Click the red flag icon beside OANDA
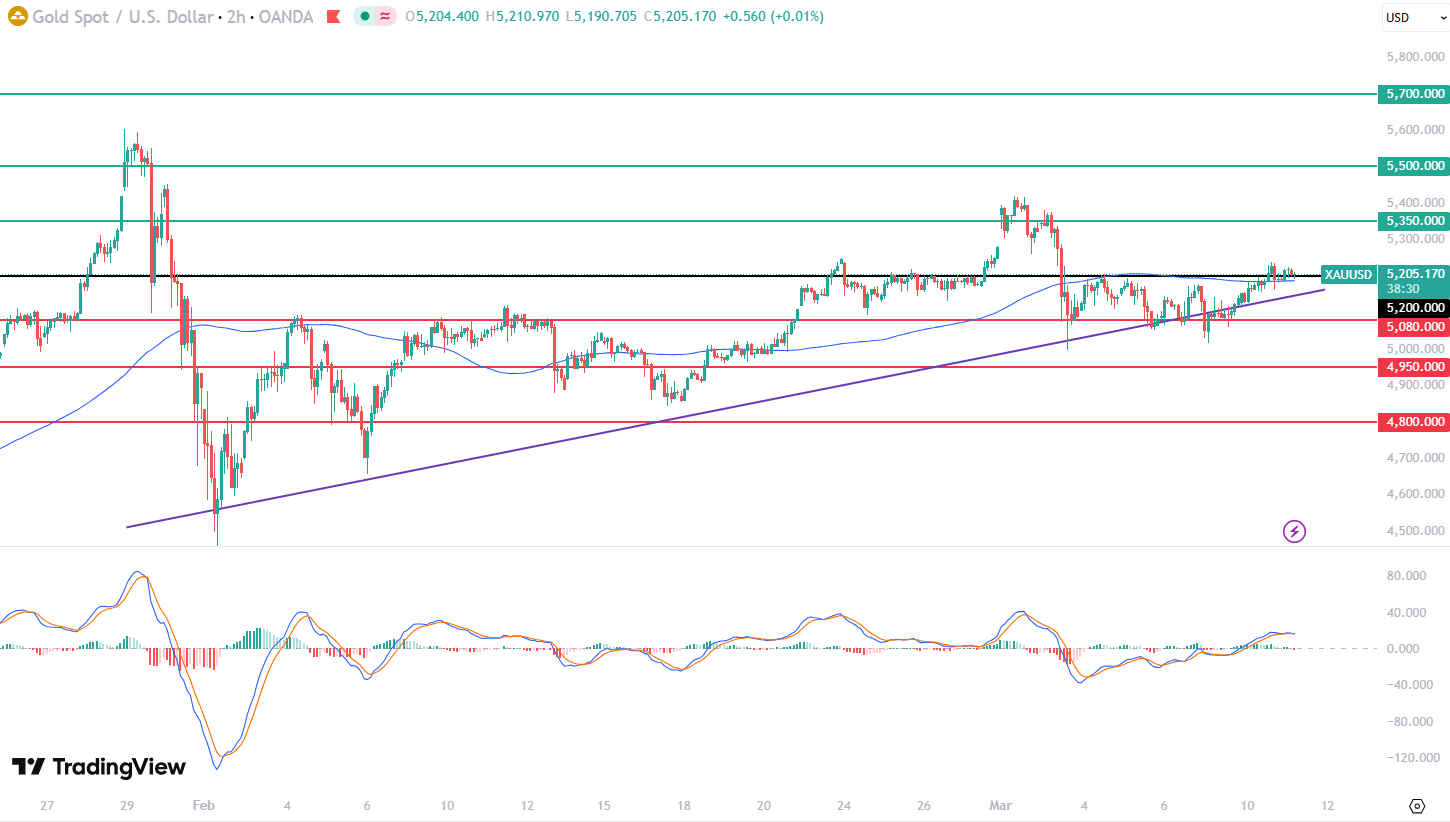This screenshot has height=822, width=1450. 333,17
